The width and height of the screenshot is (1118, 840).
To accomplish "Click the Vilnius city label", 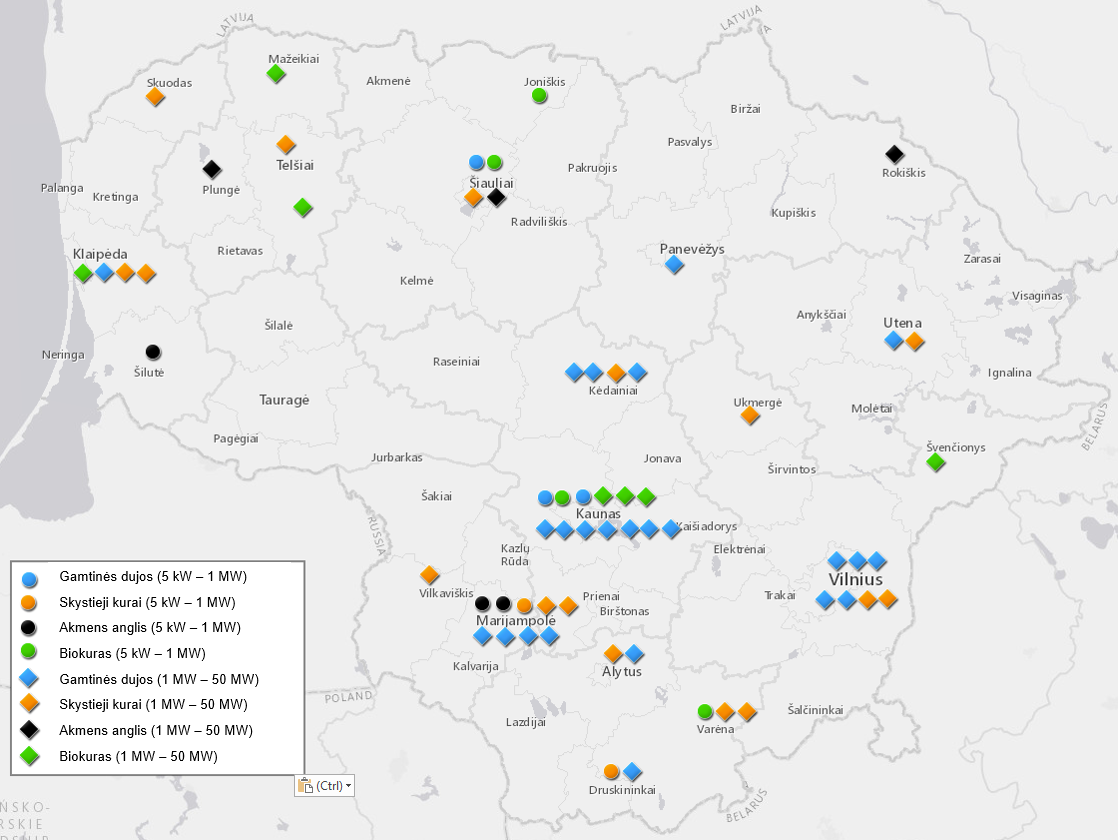I will [855, 580].
